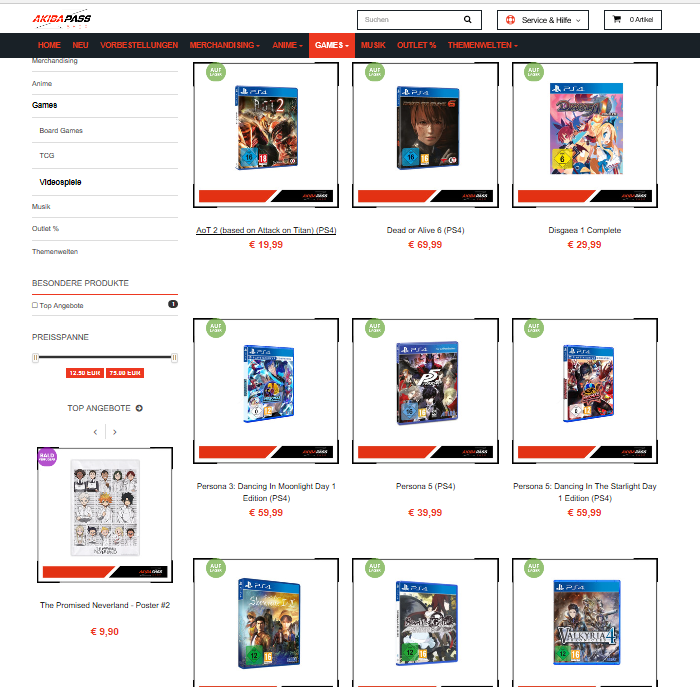Click inside the Suchen search field
The image size is (700, 687).
(x=412, y=20)
